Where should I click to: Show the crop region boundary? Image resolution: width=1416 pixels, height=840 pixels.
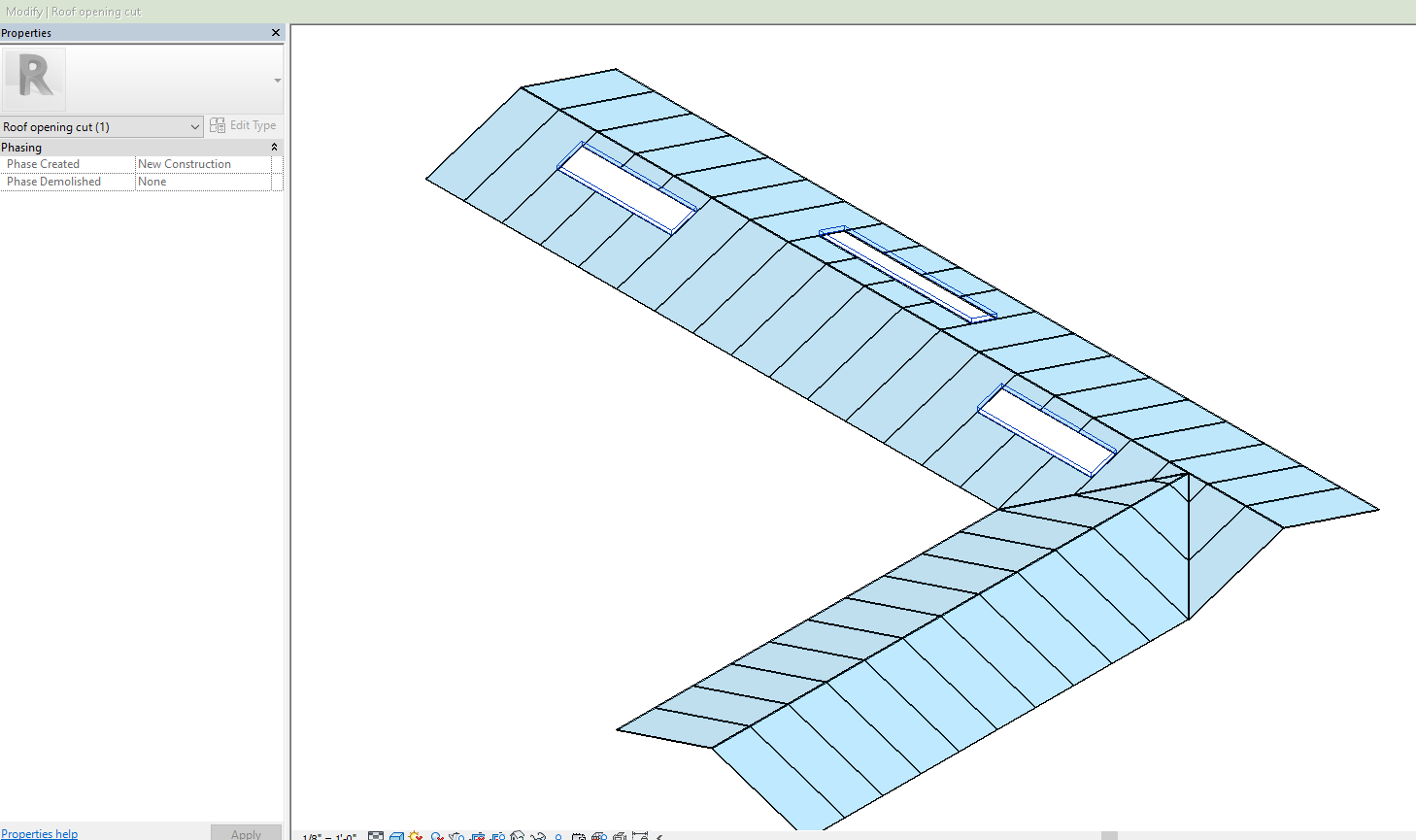click(x=496, y=834)
